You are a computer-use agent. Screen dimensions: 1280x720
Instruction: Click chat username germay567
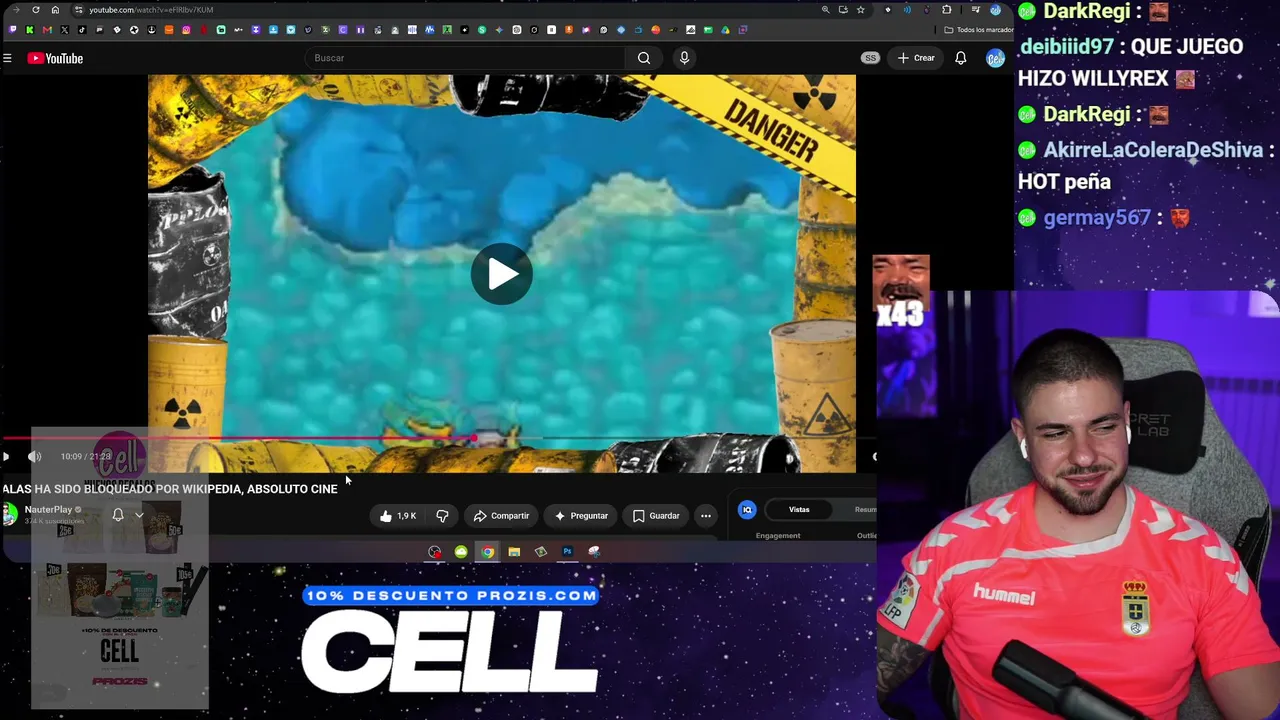coord(1097,218)
